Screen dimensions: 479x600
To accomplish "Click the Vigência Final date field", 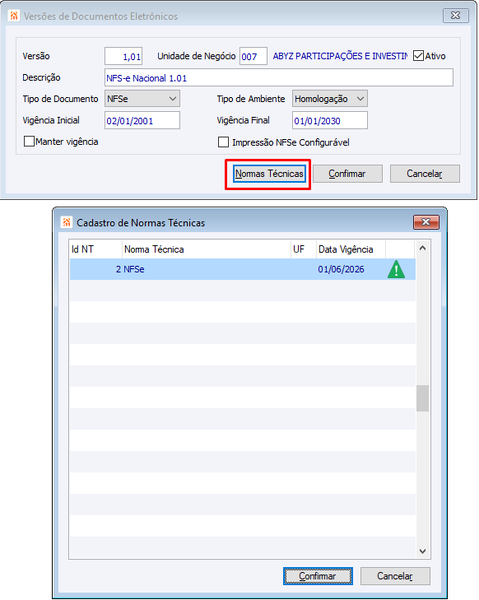I will tap(330, 121).
